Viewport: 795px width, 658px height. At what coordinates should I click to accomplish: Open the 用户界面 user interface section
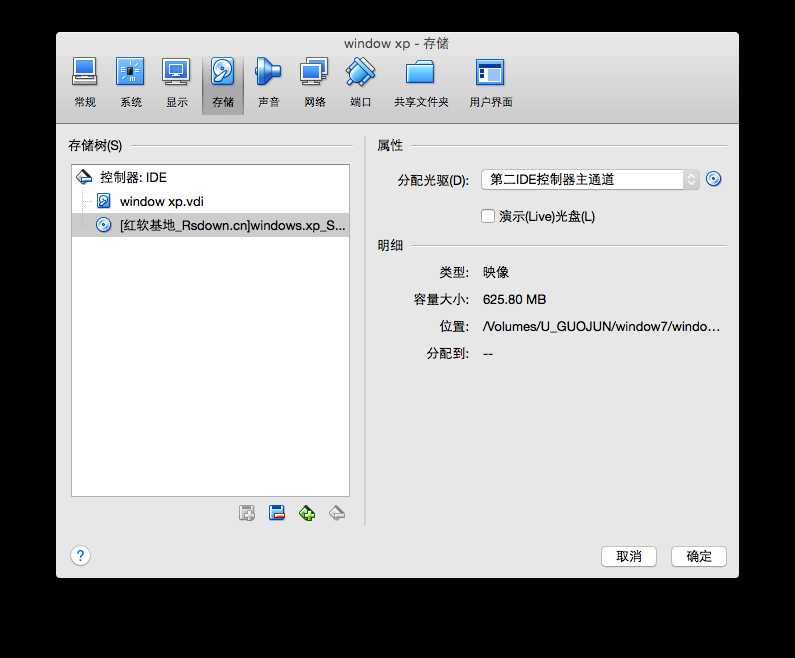(490, 84)
